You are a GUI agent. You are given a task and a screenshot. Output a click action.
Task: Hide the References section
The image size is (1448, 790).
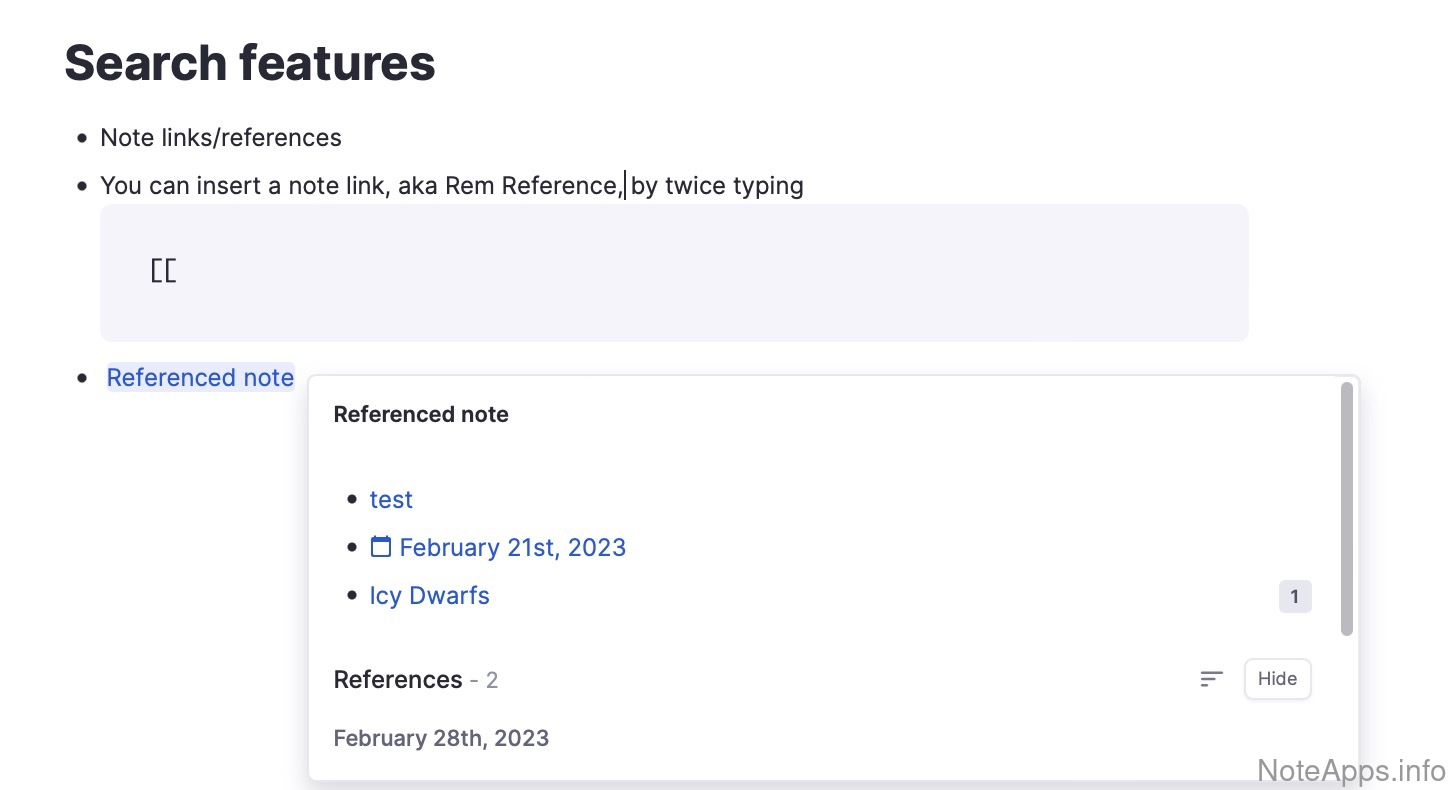click(x=1277, y=679)
